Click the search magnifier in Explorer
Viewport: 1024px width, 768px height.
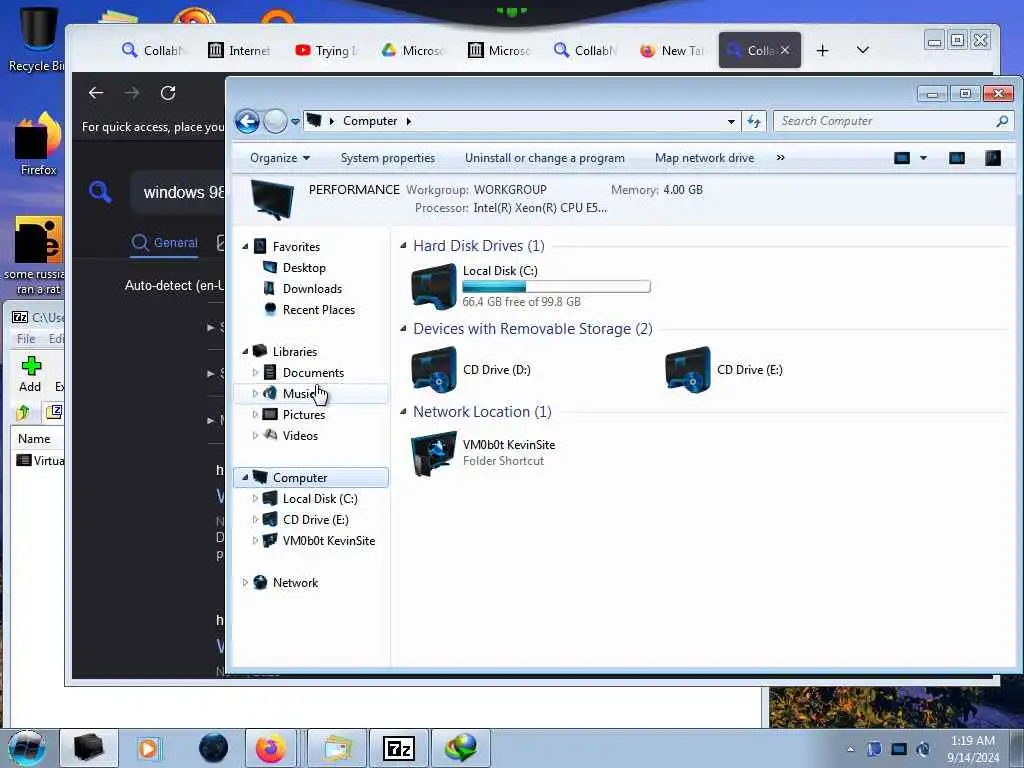point(1002,121)
